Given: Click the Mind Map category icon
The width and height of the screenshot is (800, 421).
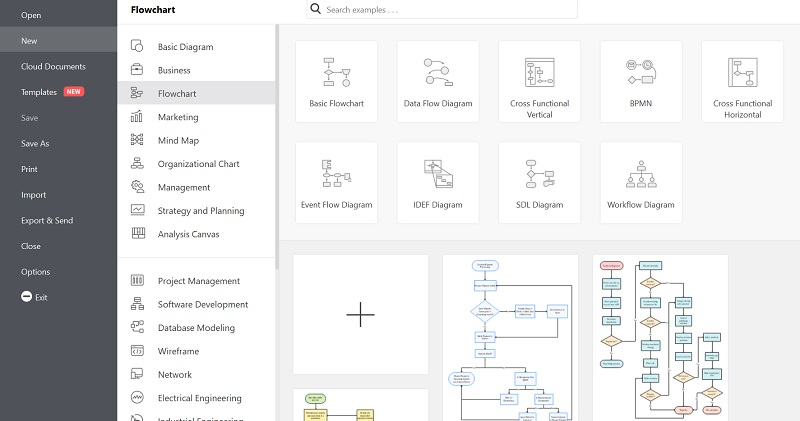Looking at the screenshot, I should pyautogui.click(x=137, y=140).
